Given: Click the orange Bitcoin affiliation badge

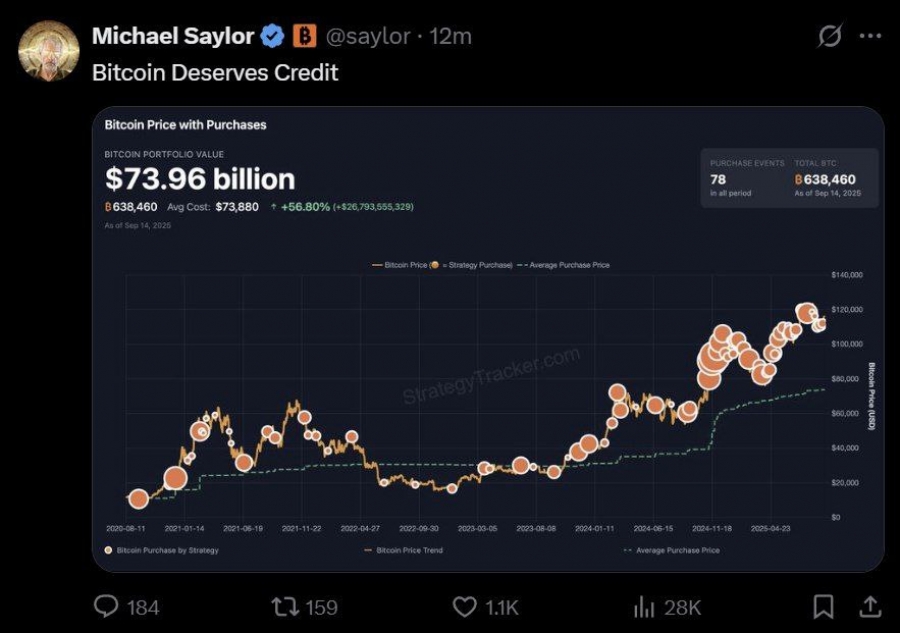Looking at the screenshot, I should [x=304, y=36].
